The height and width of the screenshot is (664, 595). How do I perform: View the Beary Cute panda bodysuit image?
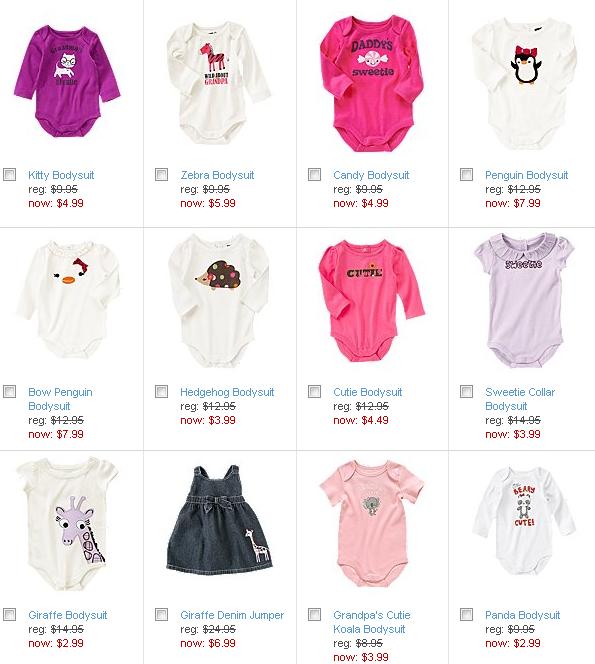(524, 521)
